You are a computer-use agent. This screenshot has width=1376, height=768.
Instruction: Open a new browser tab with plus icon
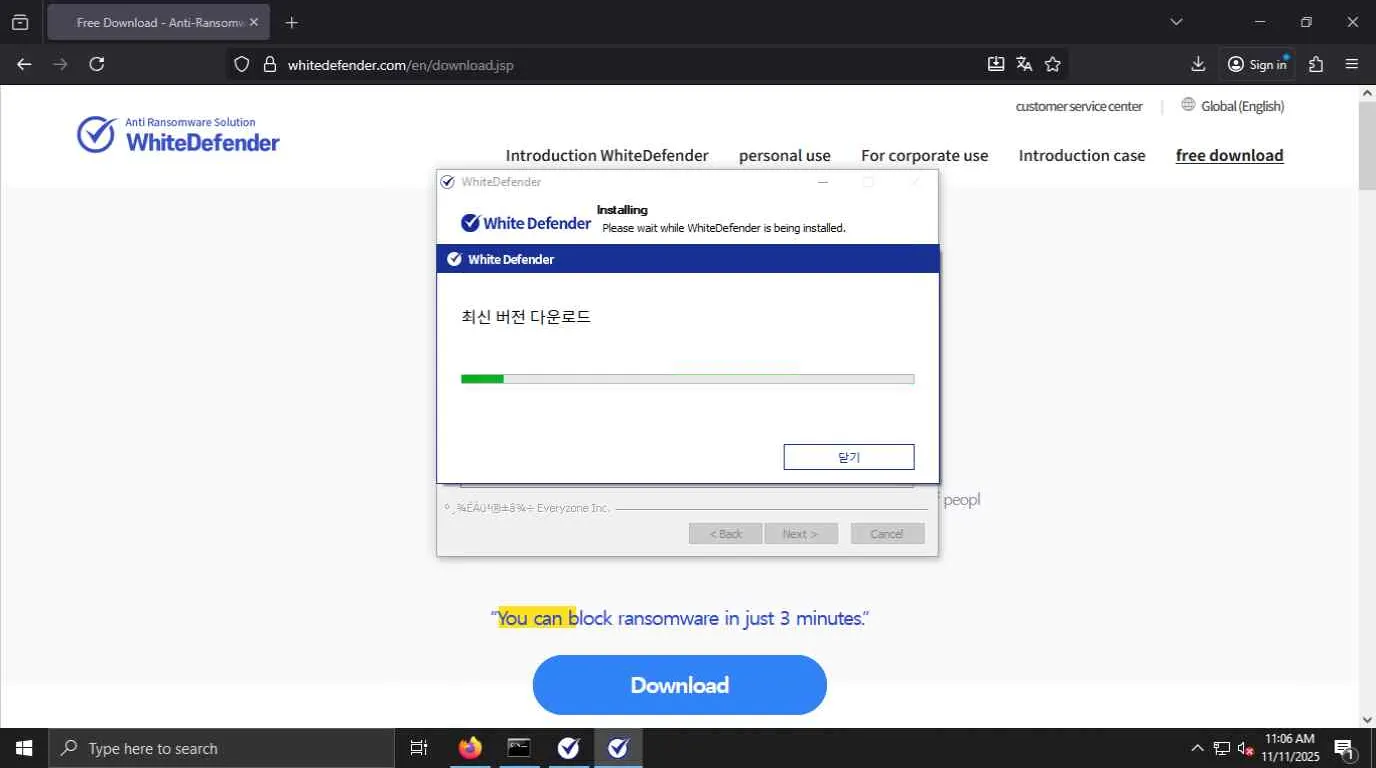click(x=292, y=22)
